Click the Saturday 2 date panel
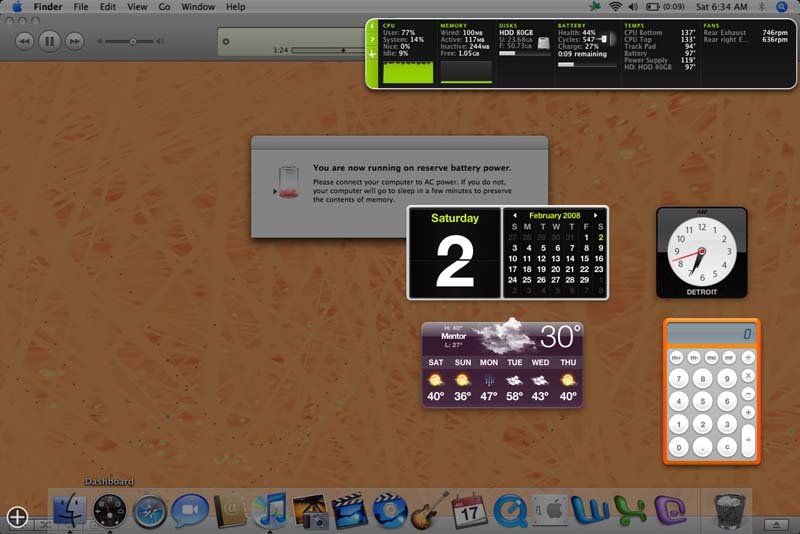Viewport: 800px width, 534px height. coord(454,252)
